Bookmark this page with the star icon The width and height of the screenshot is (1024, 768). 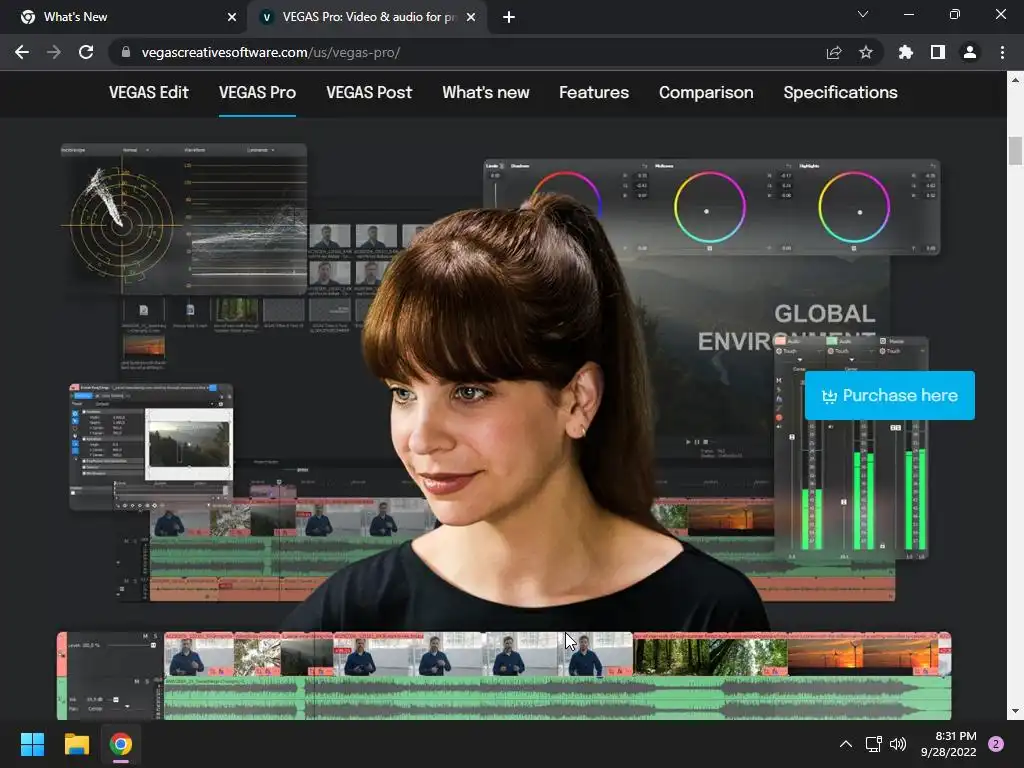[866, 52]
